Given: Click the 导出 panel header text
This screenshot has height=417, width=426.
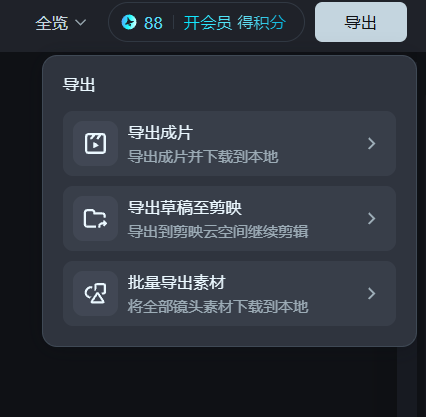Looking at the screenshot, I should 79,85.
